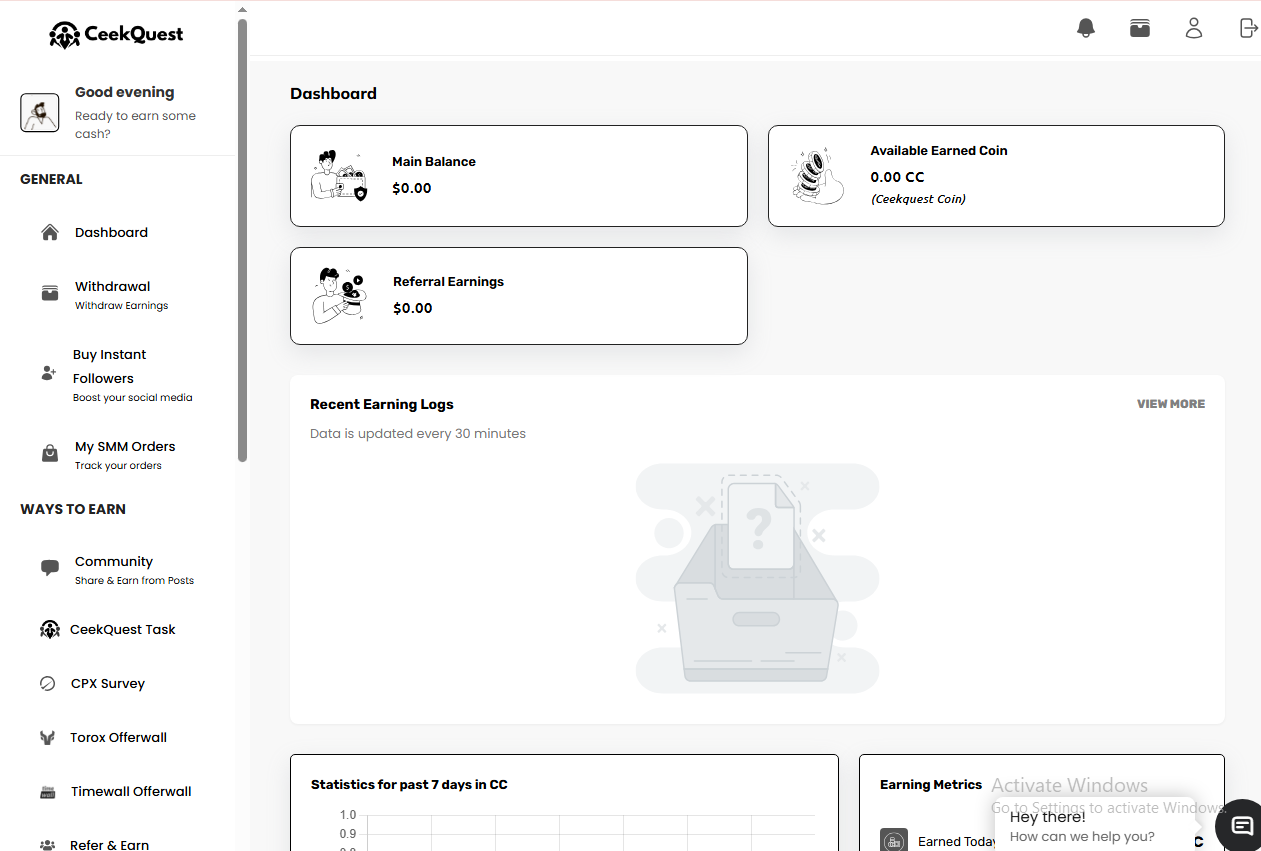Screen dimensions: 1261x851
Task: Click the Torox Offerwall bull icon
Action: [x=47, y=738]
